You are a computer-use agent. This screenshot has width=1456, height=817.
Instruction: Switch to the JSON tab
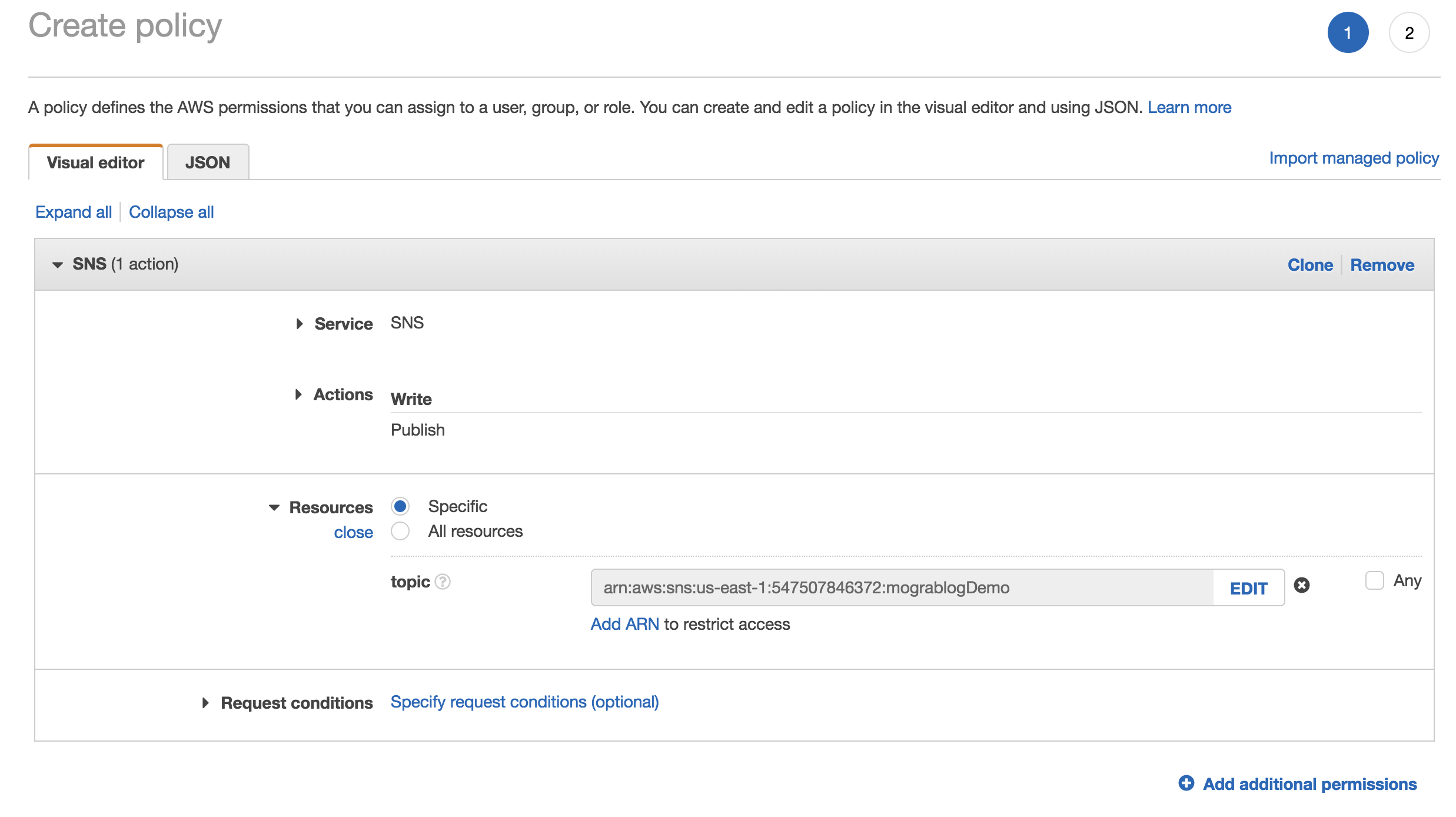208,162
